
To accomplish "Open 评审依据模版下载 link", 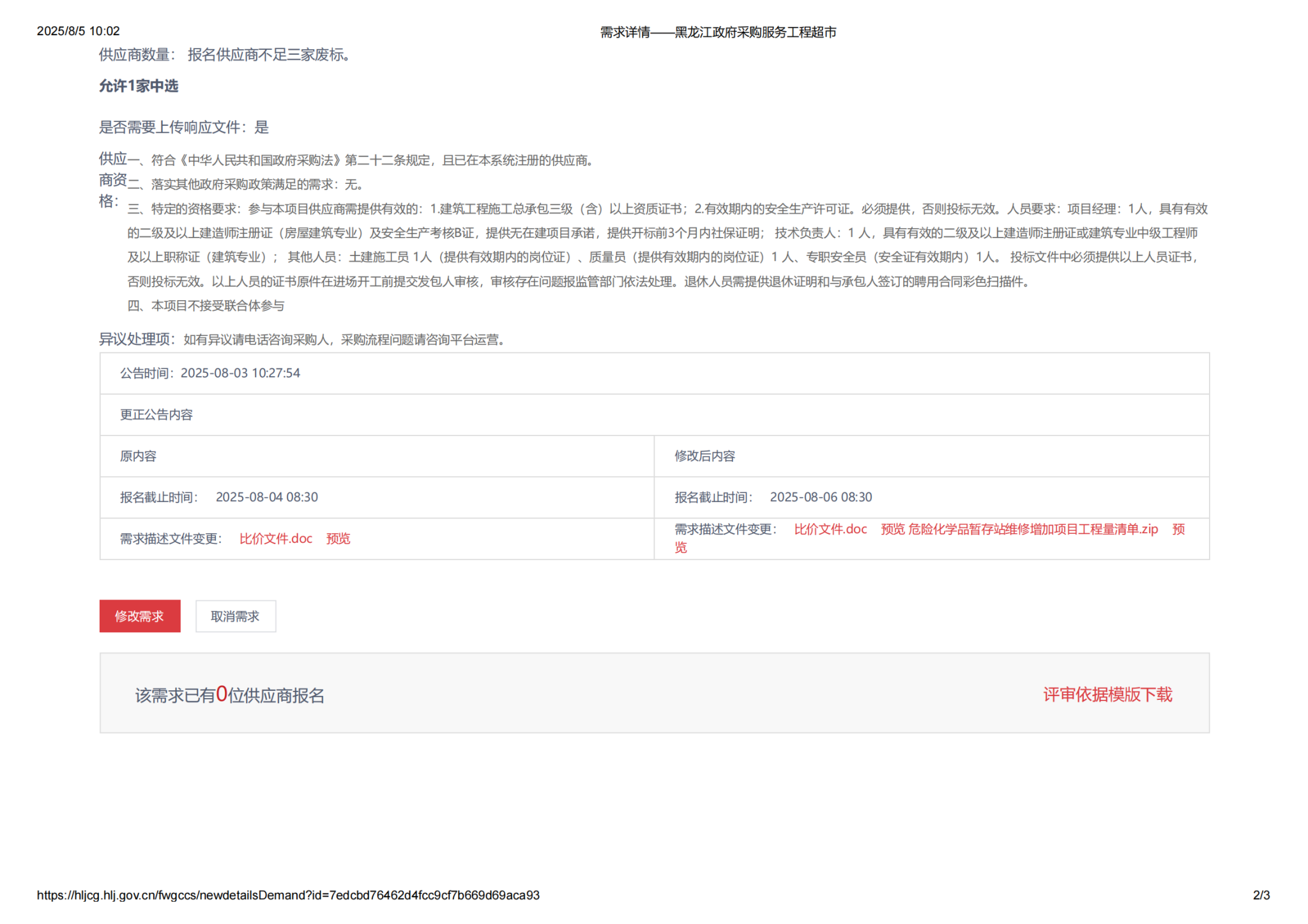I will pos(1107,694).
